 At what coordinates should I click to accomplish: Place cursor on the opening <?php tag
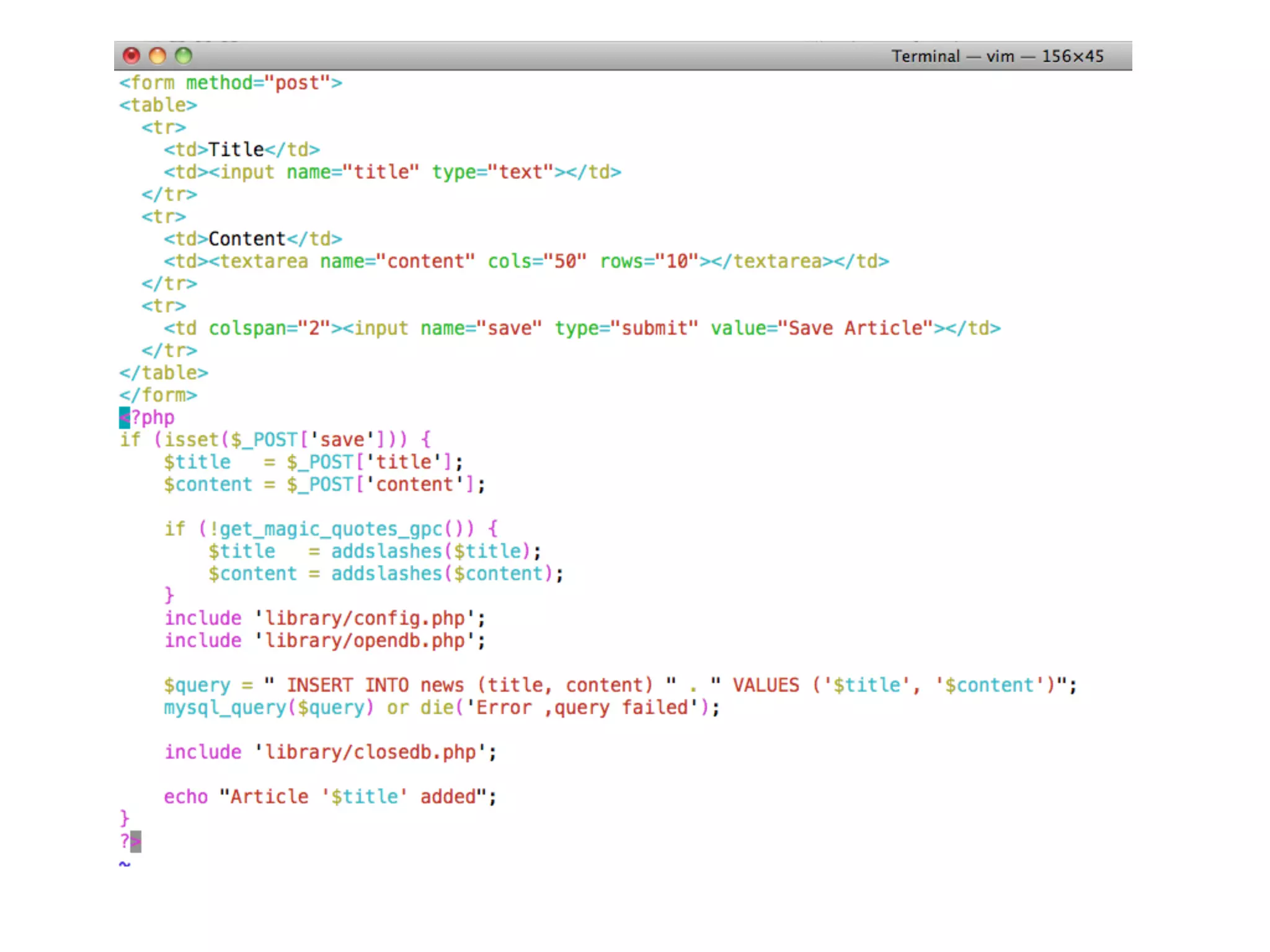point(148,418)
